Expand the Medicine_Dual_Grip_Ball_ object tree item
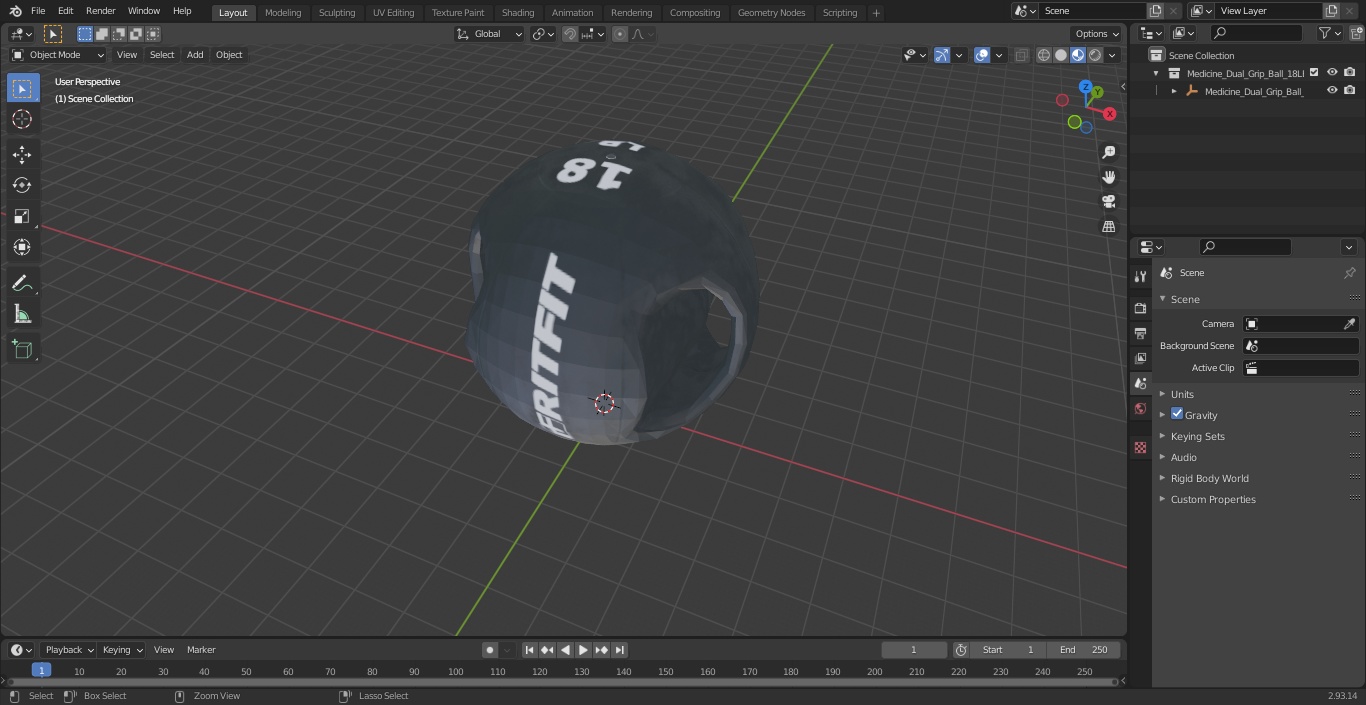The height and width of the screenshot is (705, 1366). coord(1174,91)
